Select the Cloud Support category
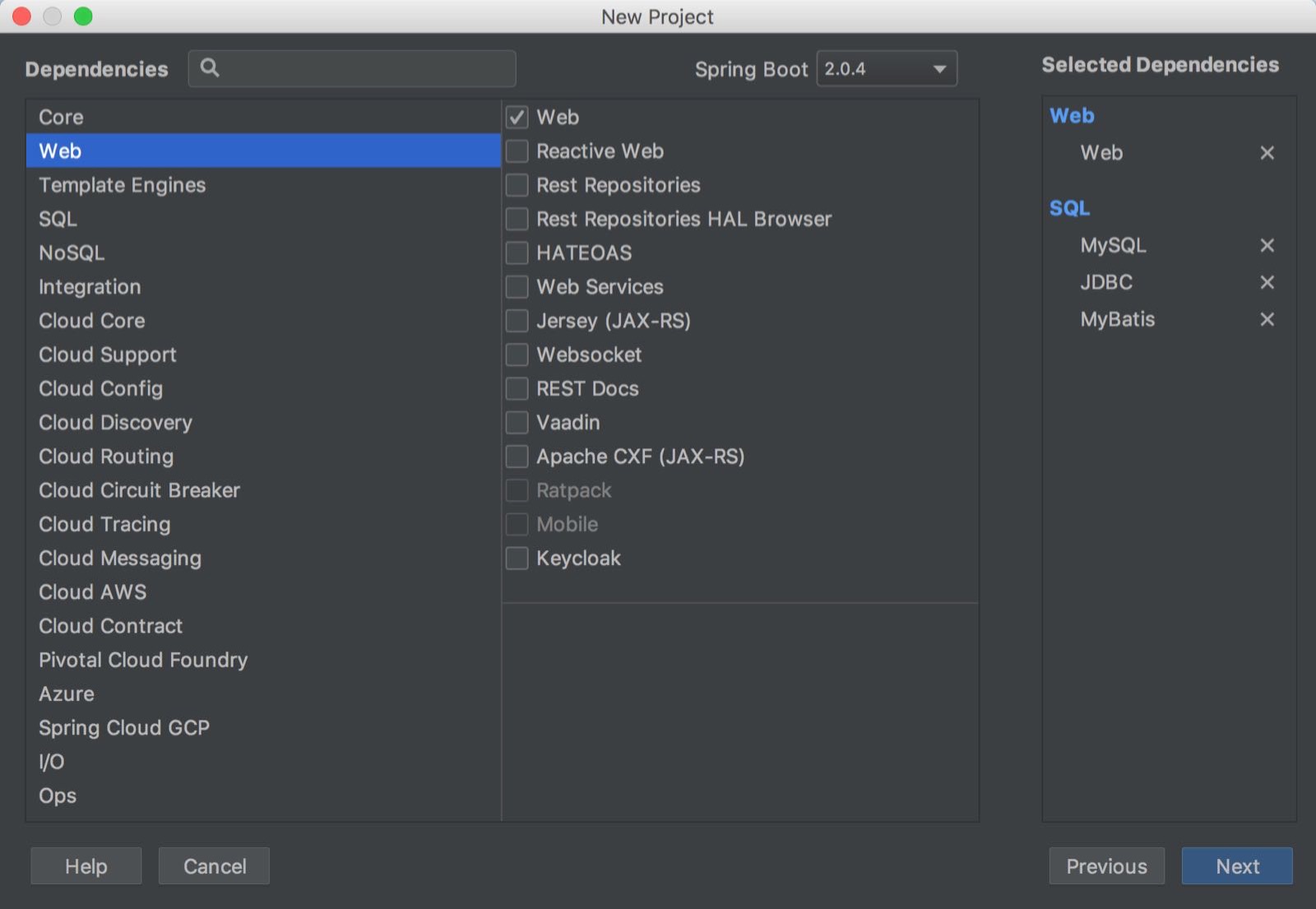The image size is (1316, 909). tap(263, 355)
